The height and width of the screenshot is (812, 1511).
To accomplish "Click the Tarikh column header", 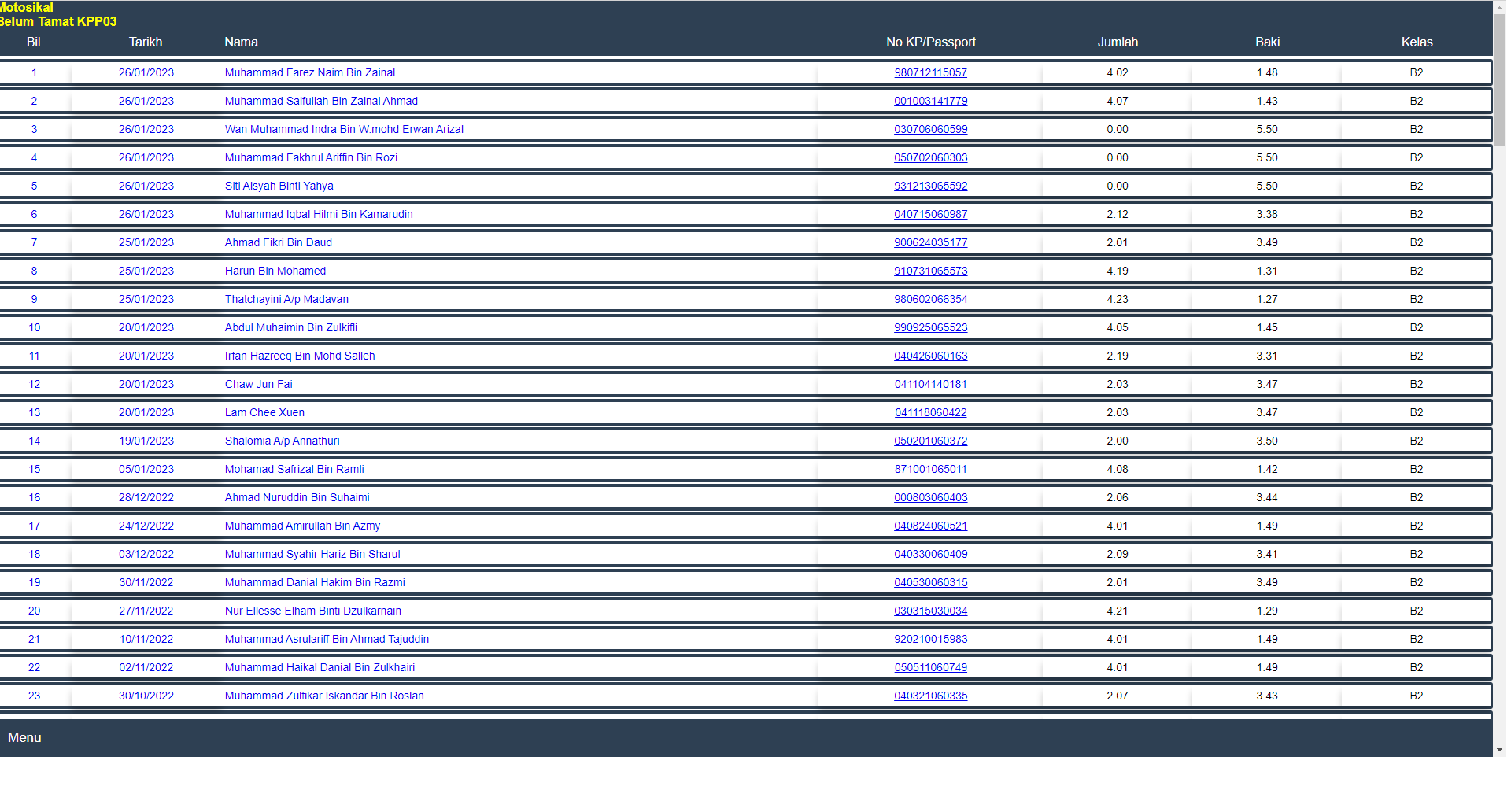I will (x=146, y=42).
